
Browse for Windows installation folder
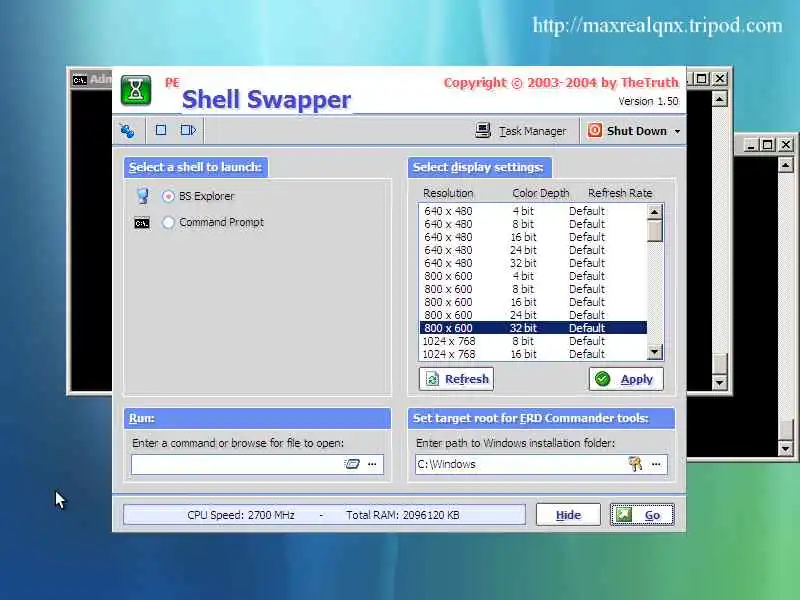(656, 464)
